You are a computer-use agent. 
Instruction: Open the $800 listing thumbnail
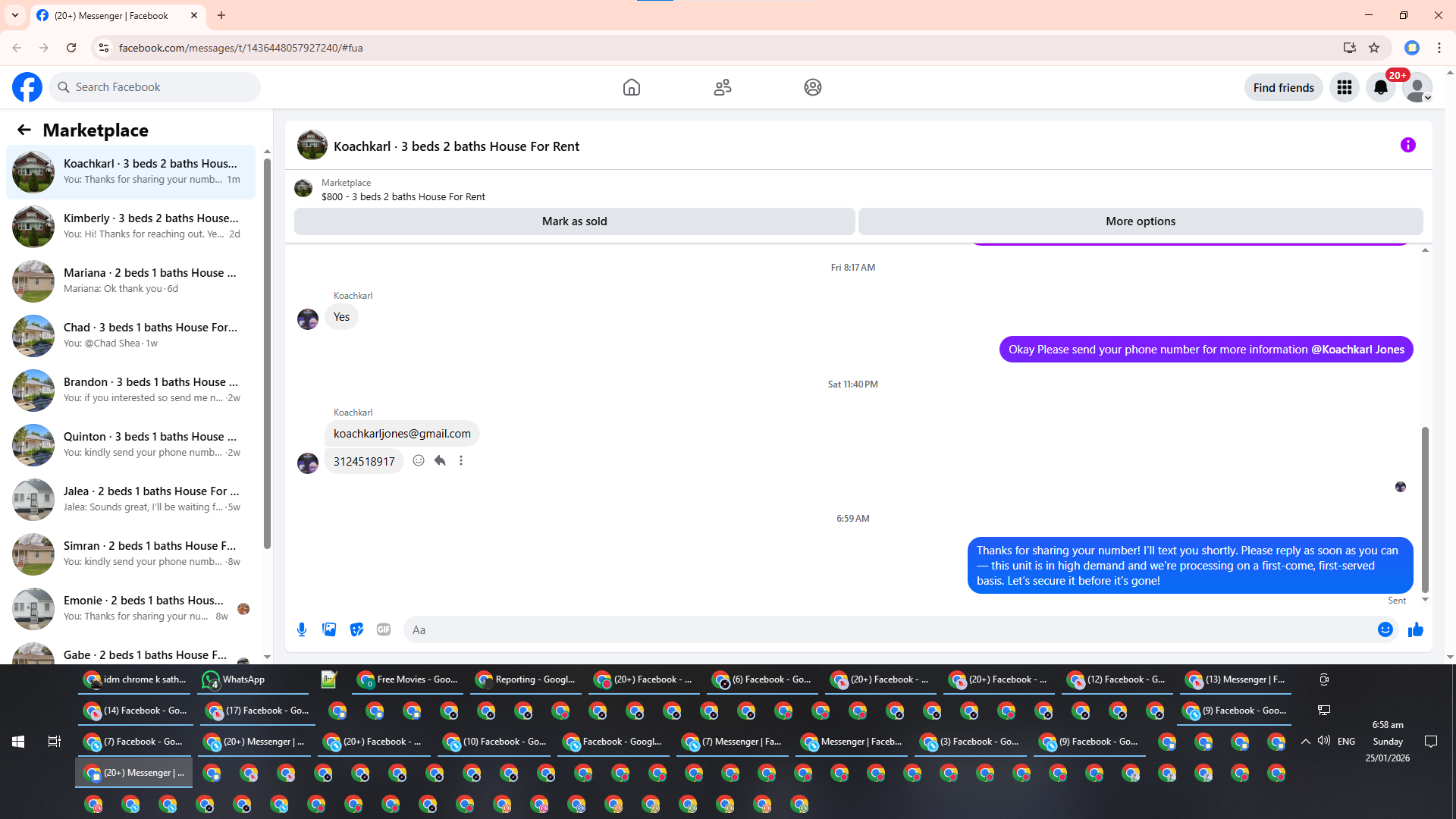303,188
